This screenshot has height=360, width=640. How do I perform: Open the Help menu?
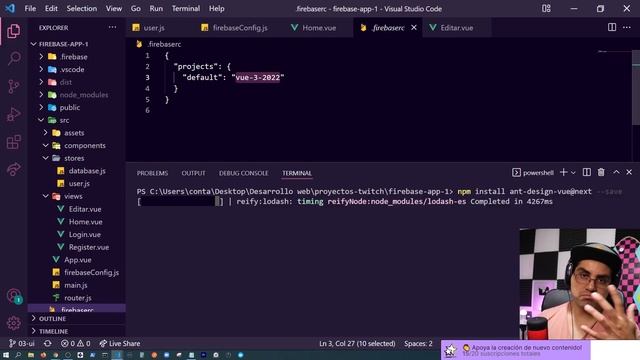[217, 9]
